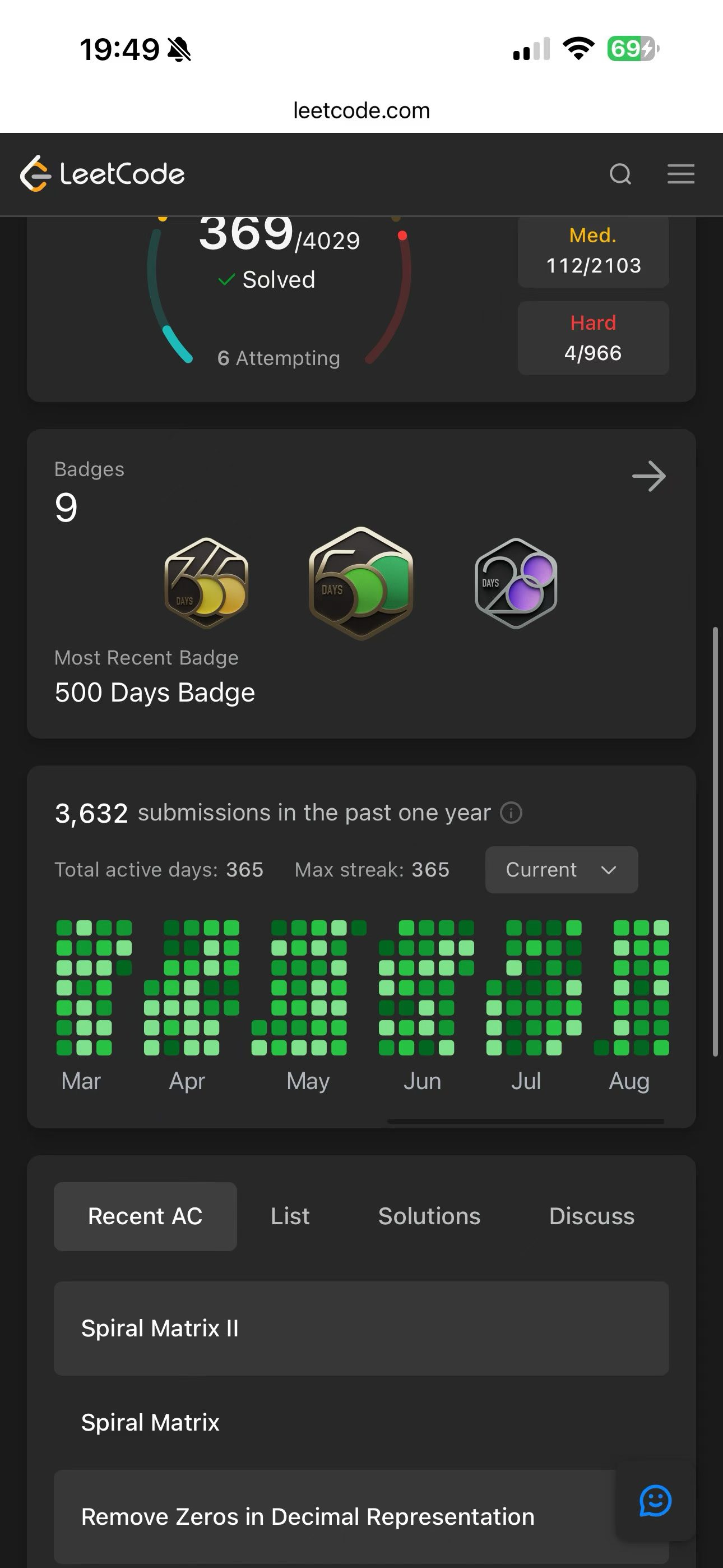Open the Spiral Matrix II problem
Screen dimensions: 723x1568
pos(361,1328)
